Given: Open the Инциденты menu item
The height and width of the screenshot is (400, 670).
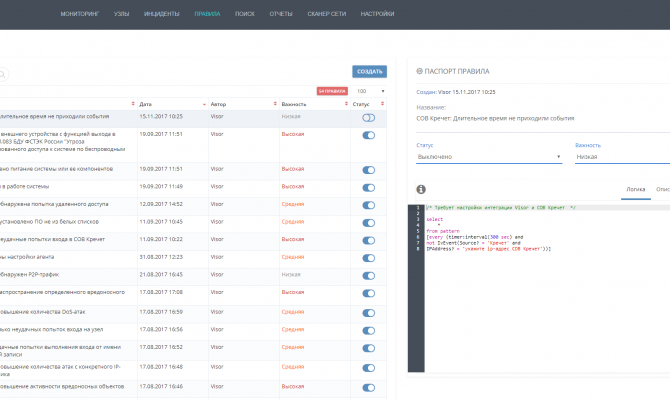Looking at the screenshot, I should tap(164, 15).
